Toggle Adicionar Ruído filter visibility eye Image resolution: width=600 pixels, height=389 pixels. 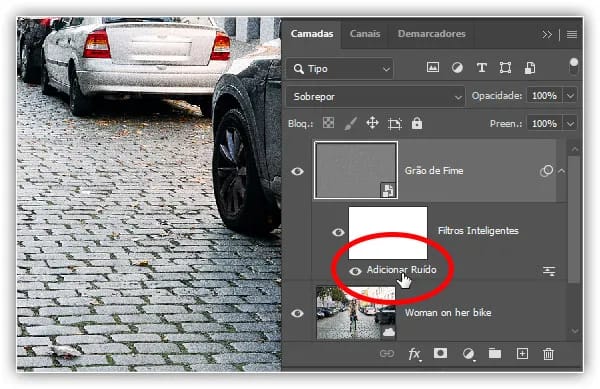tap(355, 271)
